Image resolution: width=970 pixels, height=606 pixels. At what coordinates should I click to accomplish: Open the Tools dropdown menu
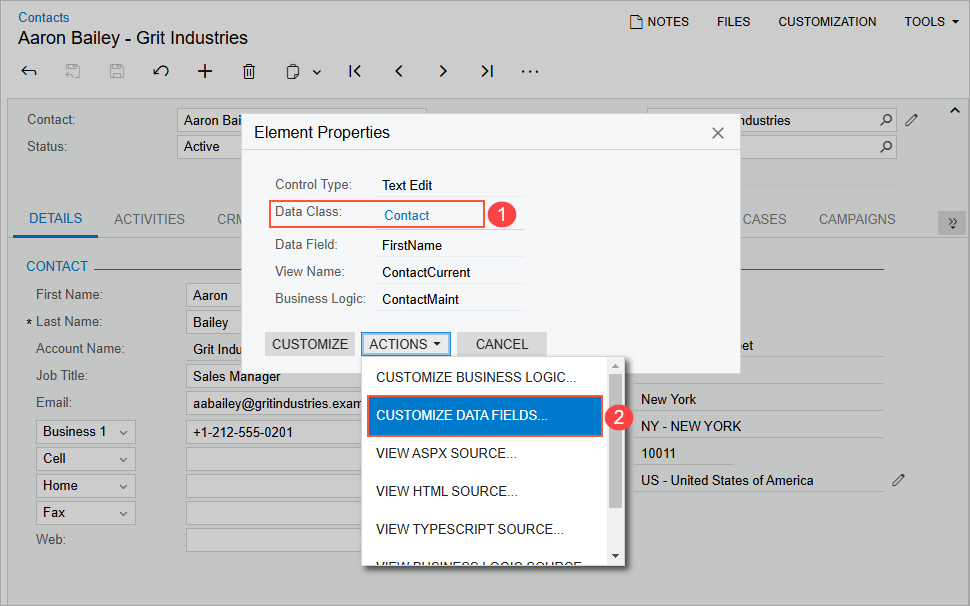pos(931,21)
